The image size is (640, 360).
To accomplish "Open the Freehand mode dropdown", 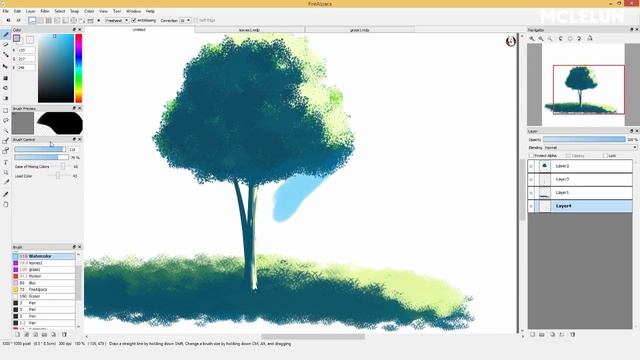I will pos(117,20).
